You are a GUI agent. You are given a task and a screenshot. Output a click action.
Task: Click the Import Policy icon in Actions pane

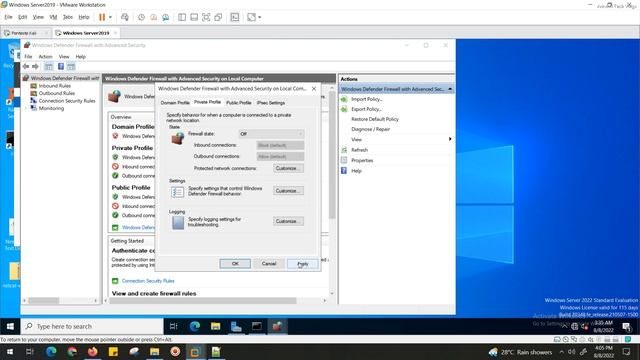tap(344, 99)
